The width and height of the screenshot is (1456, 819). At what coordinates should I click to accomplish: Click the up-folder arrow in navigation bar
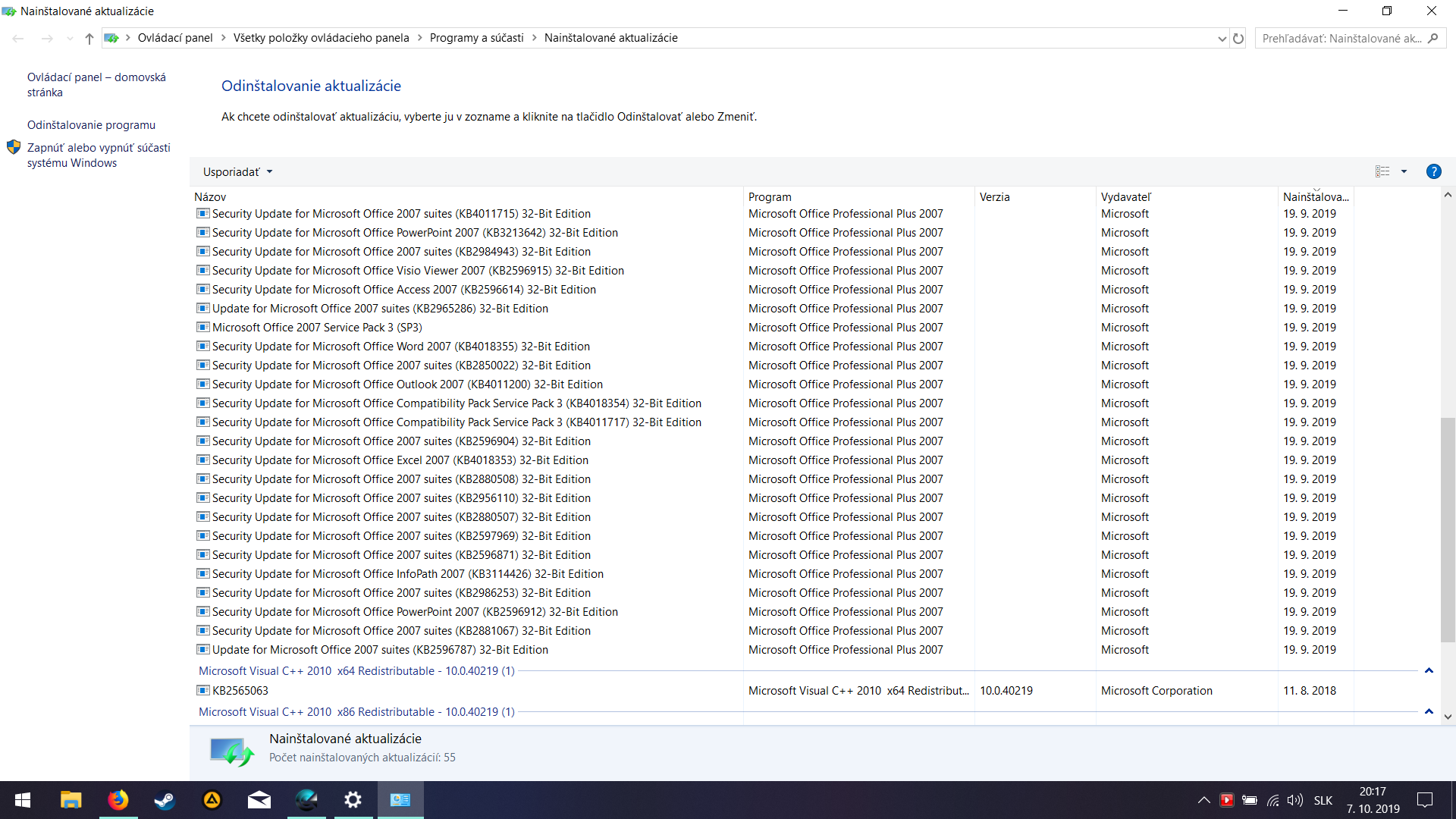(x=89, y=38)
